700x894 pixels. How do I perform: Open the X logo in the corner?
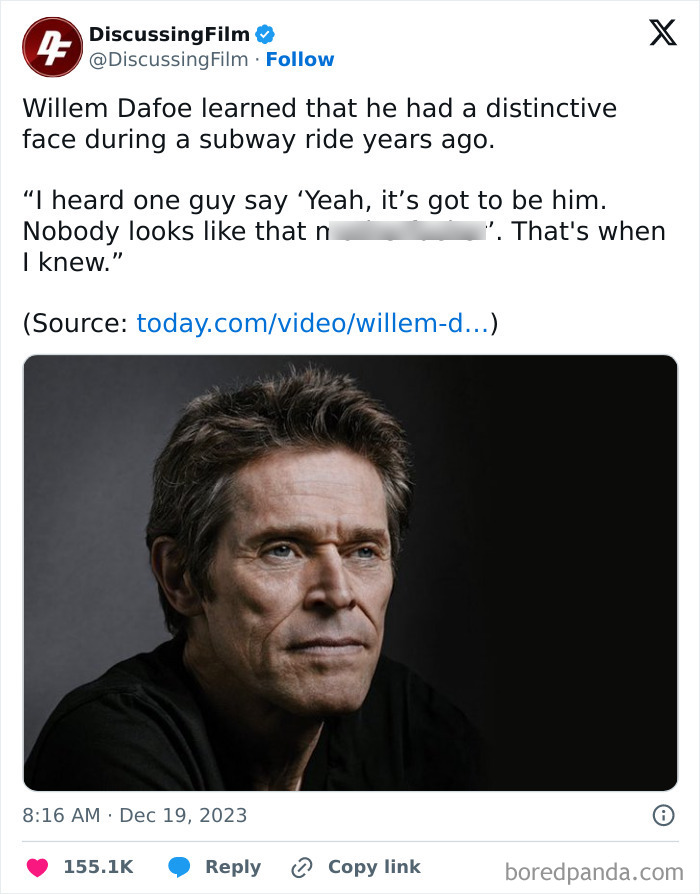tap(662, 34)
